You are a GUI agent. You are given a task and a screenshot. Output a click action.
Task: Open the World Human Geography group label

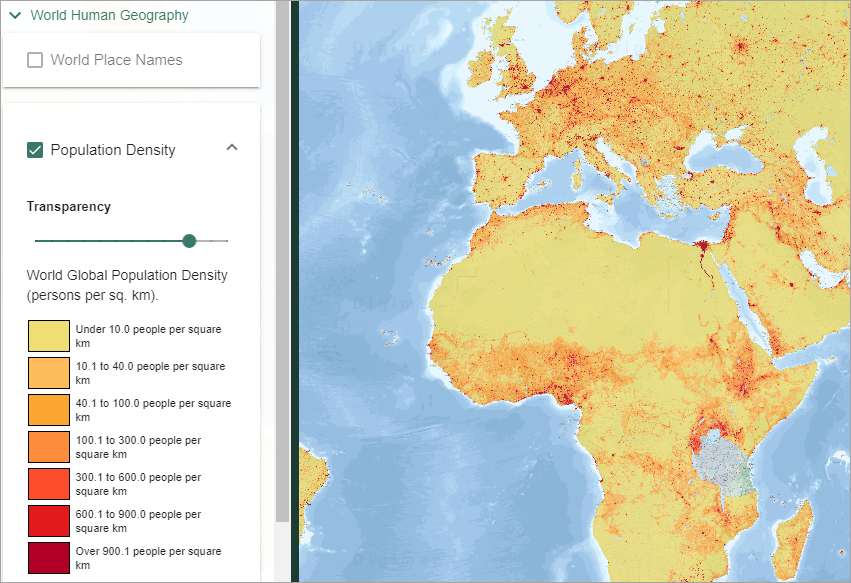[109, 16]
